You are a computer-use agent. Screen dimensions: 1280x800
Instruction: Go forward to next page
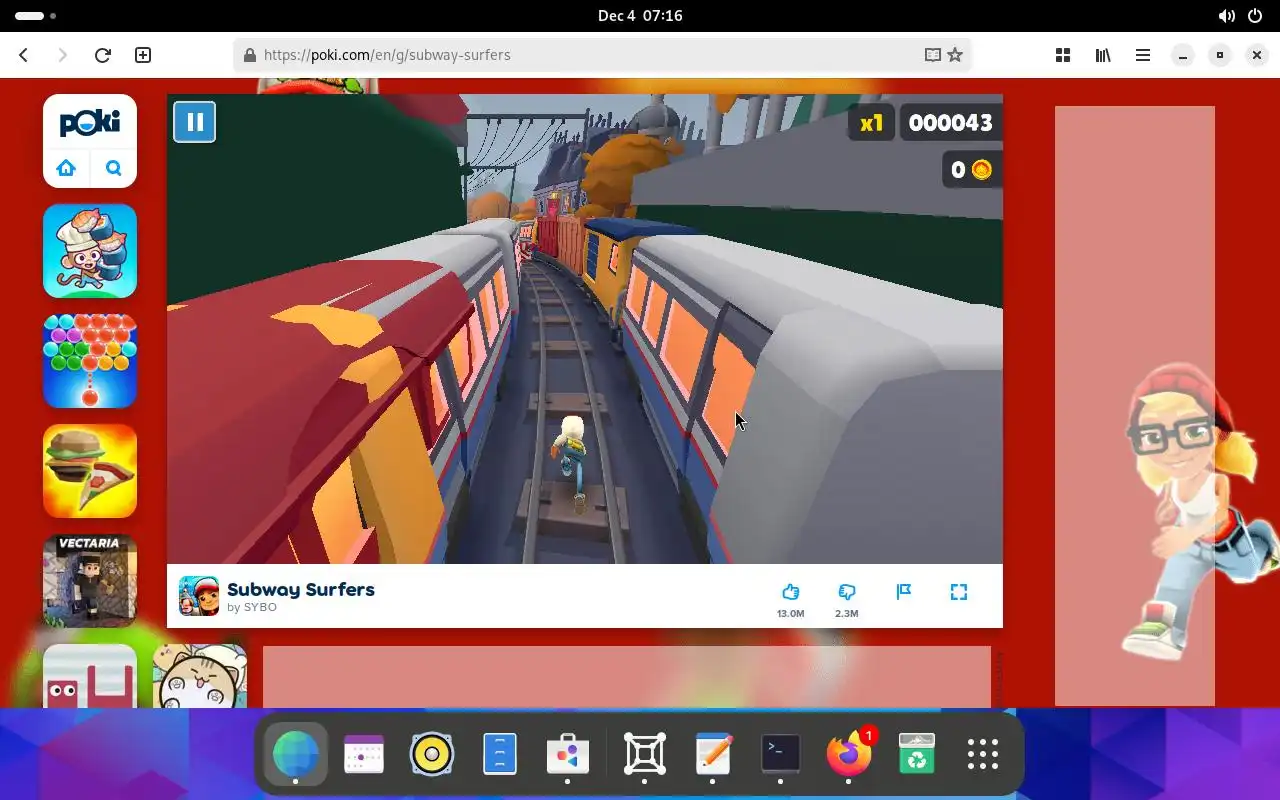click(62, 55)
